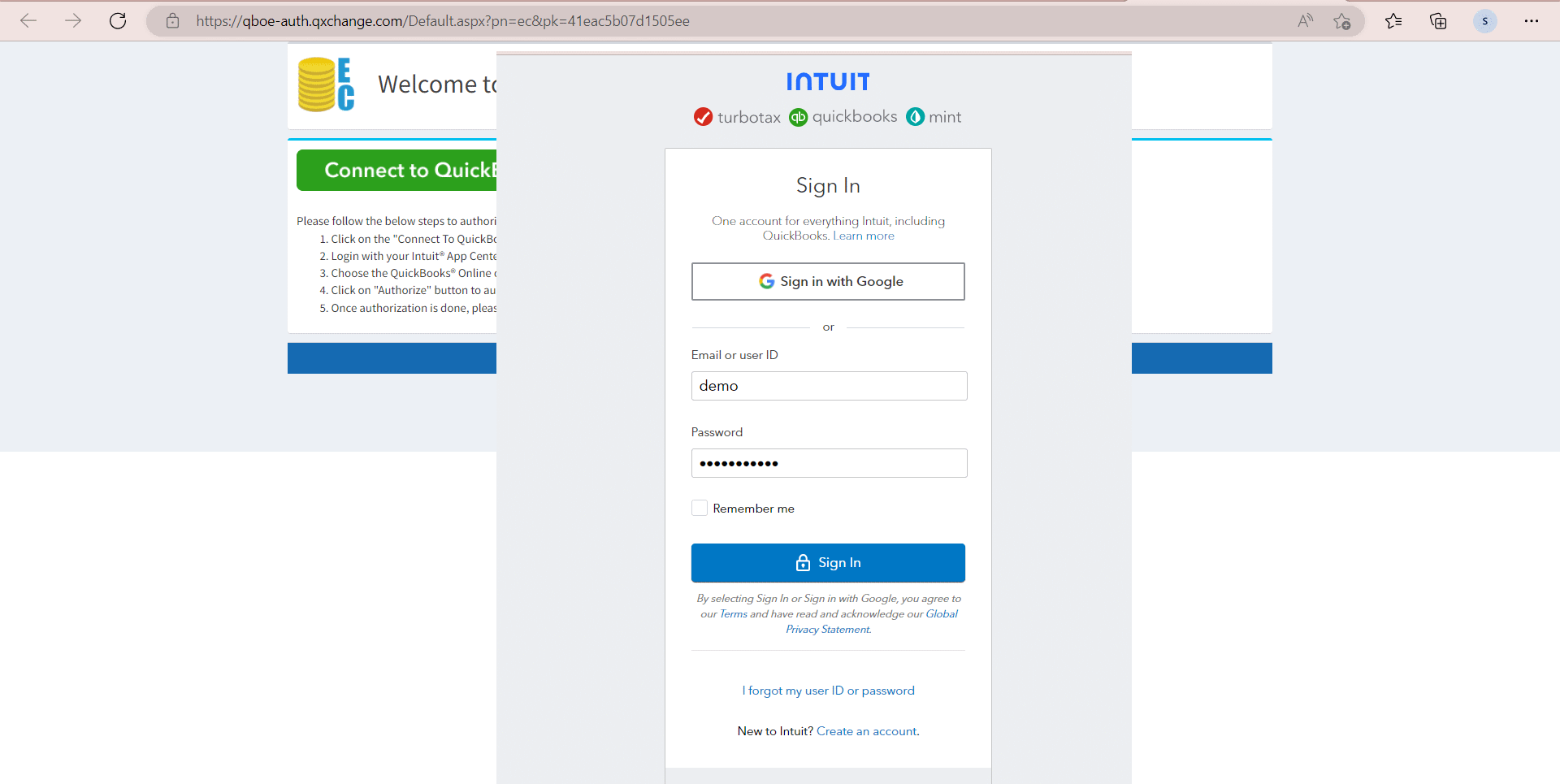Click the lock icon on Sign In button
This screenshot has width=1560, height=784.
[x=803, y=562]
